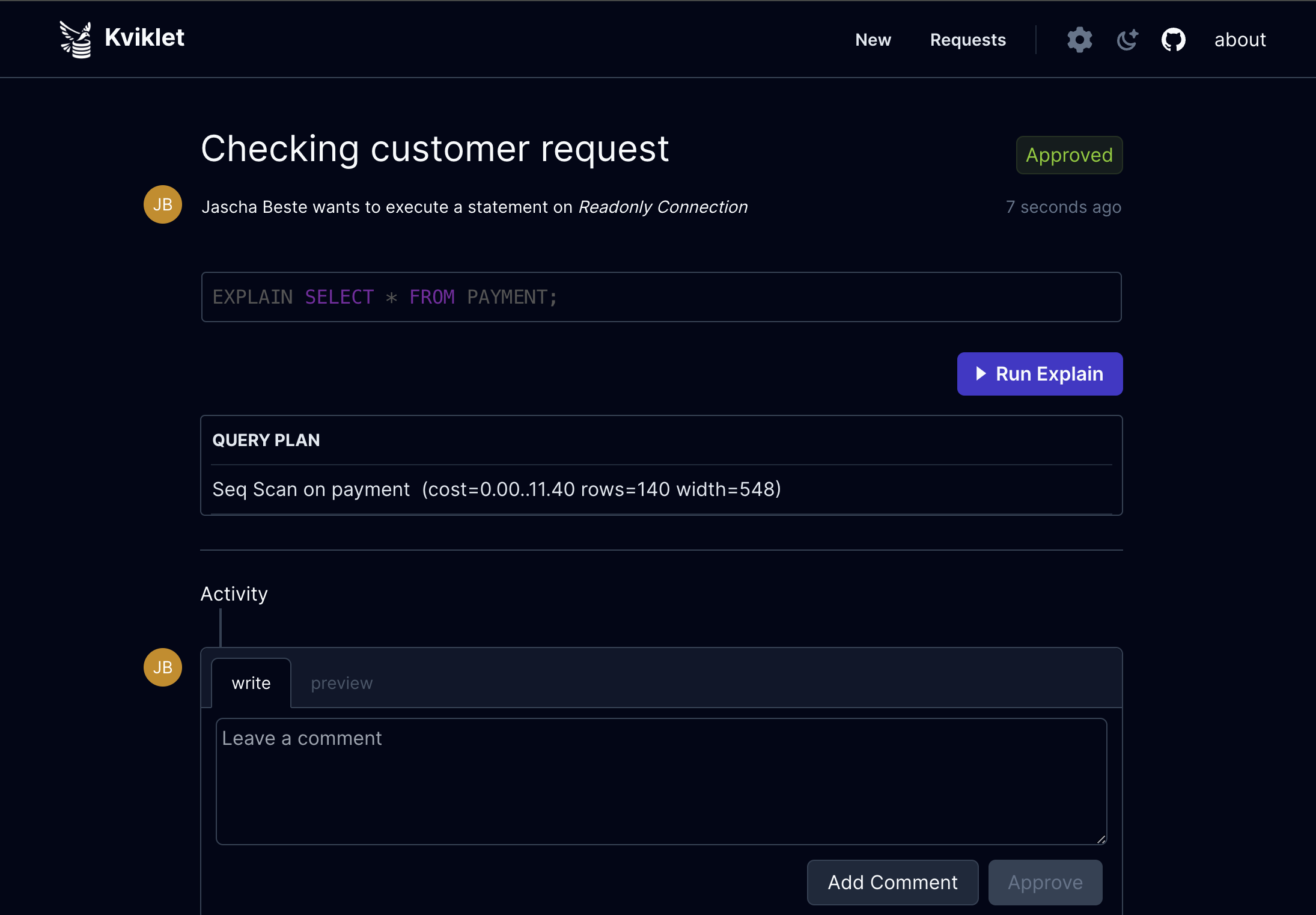Focus the Leave a comment field
This screenshot has height=915, width=1316.
point(661,782)
